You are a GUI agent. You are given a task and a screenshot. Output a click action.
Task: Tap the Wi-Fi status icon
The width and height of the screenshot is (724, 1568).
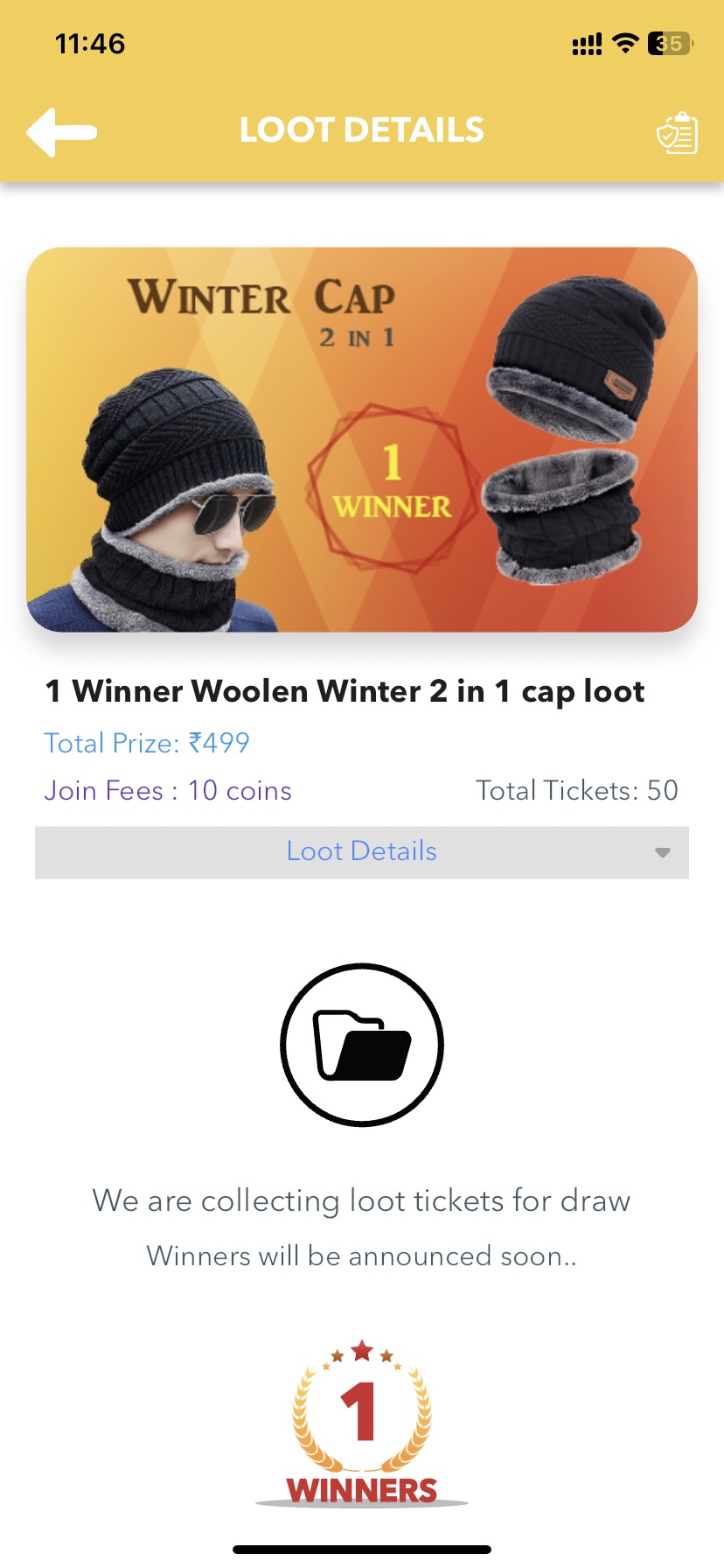click(x=625, y=43)
